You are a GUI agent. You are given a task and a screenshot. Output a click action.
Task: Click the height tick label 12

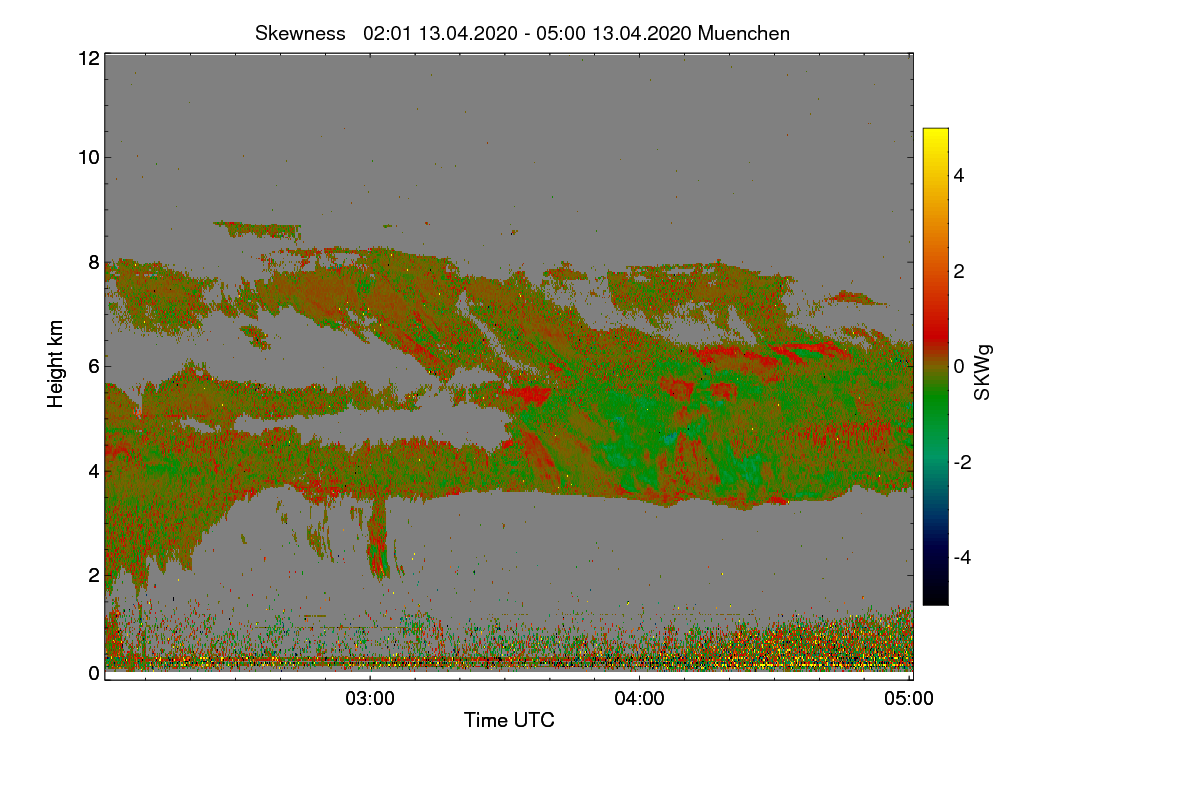click(88, 58)
